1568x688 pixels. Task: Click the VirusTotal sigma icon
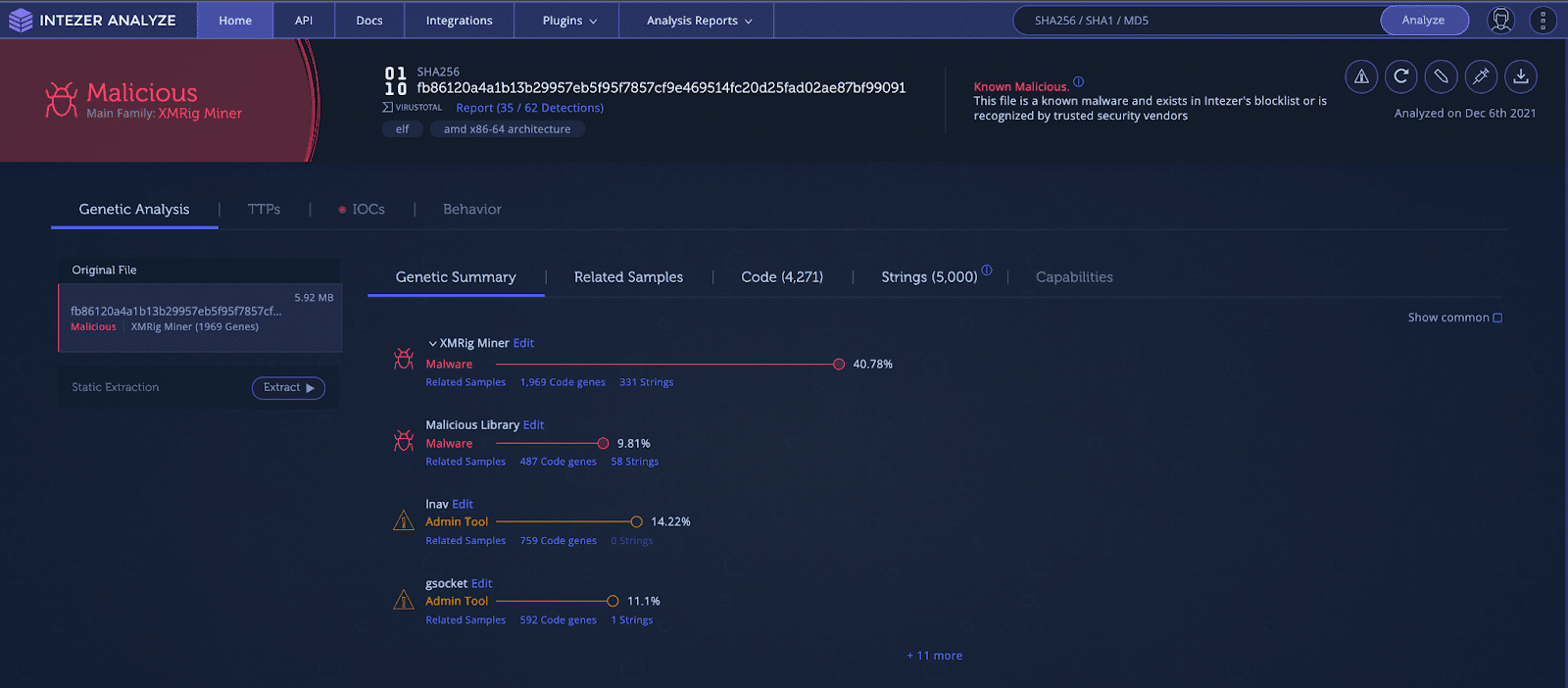(388, 107)
